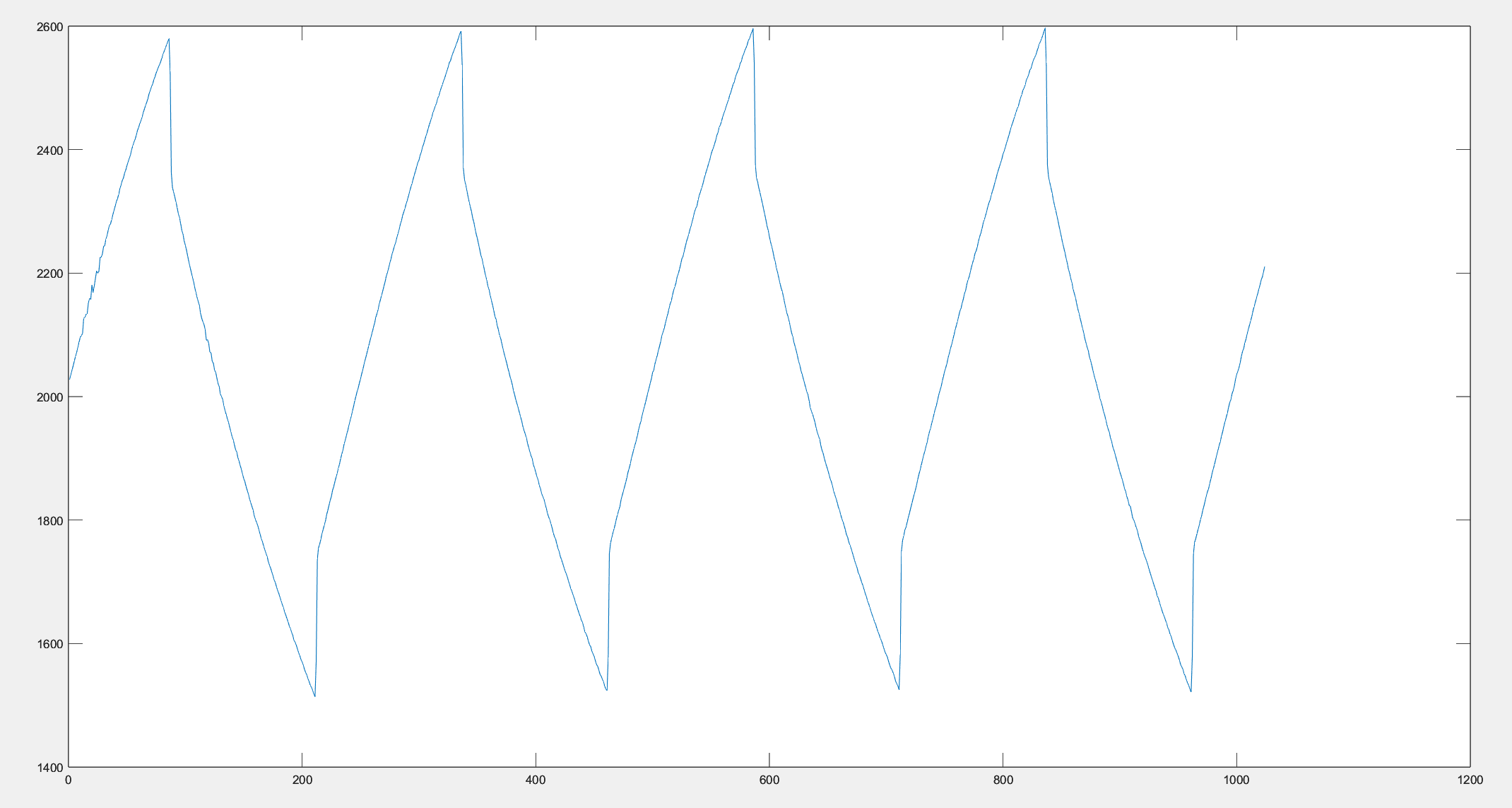Viewport: 1512px width, 808px height.
Task: Click the 2600 y-axis tick label
Action: [49, 27]
